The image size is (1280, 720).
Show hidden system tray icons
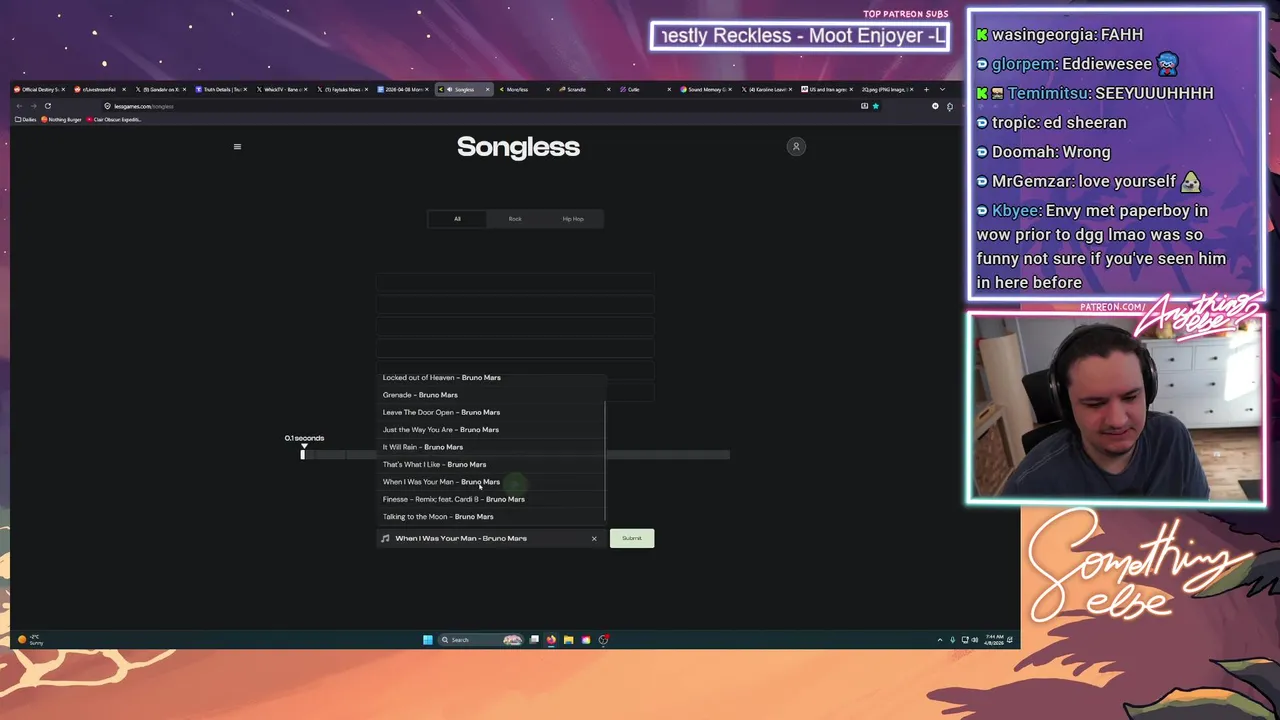point(939,640)
